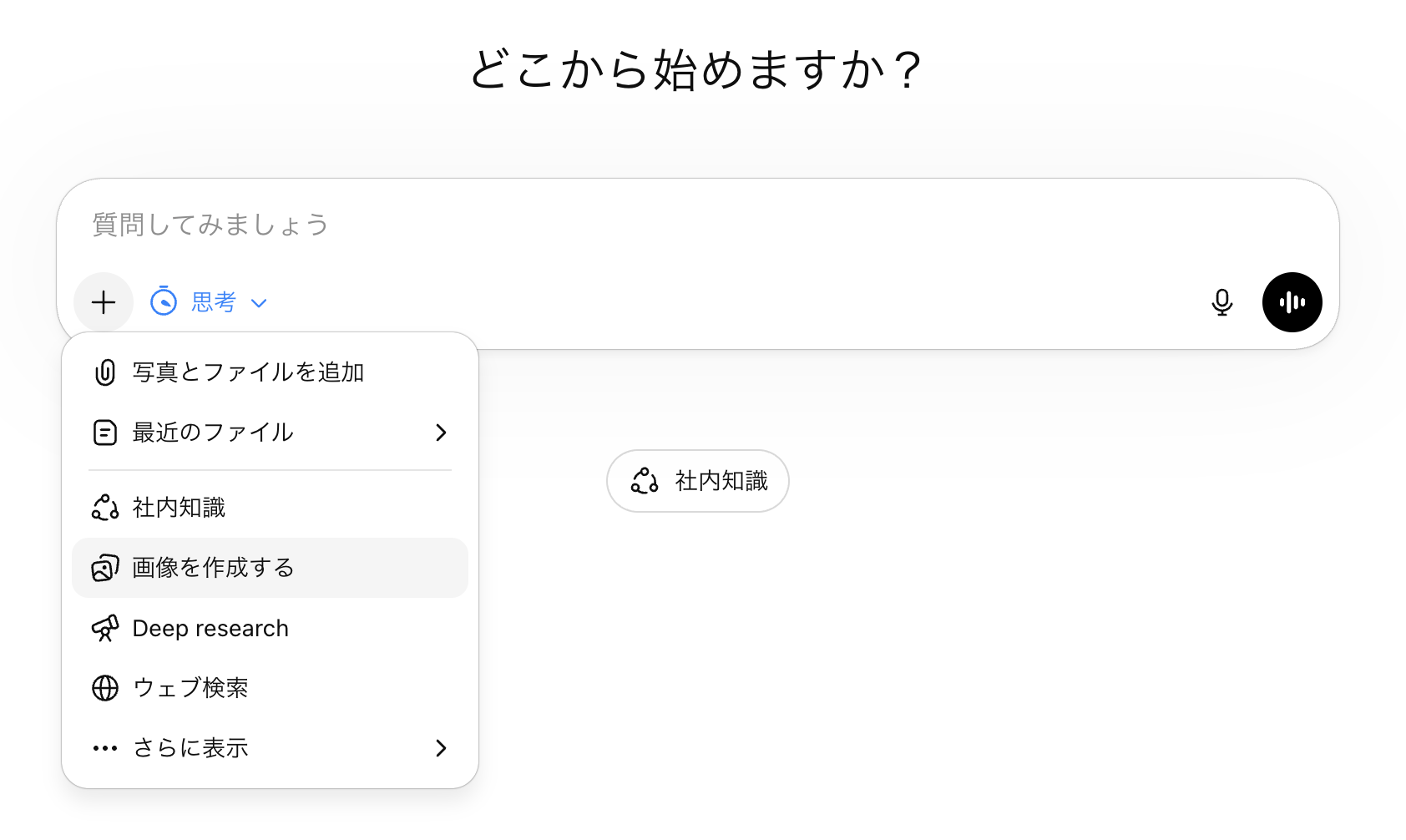
Task: Click the plus attachment button
Action: 104,302
